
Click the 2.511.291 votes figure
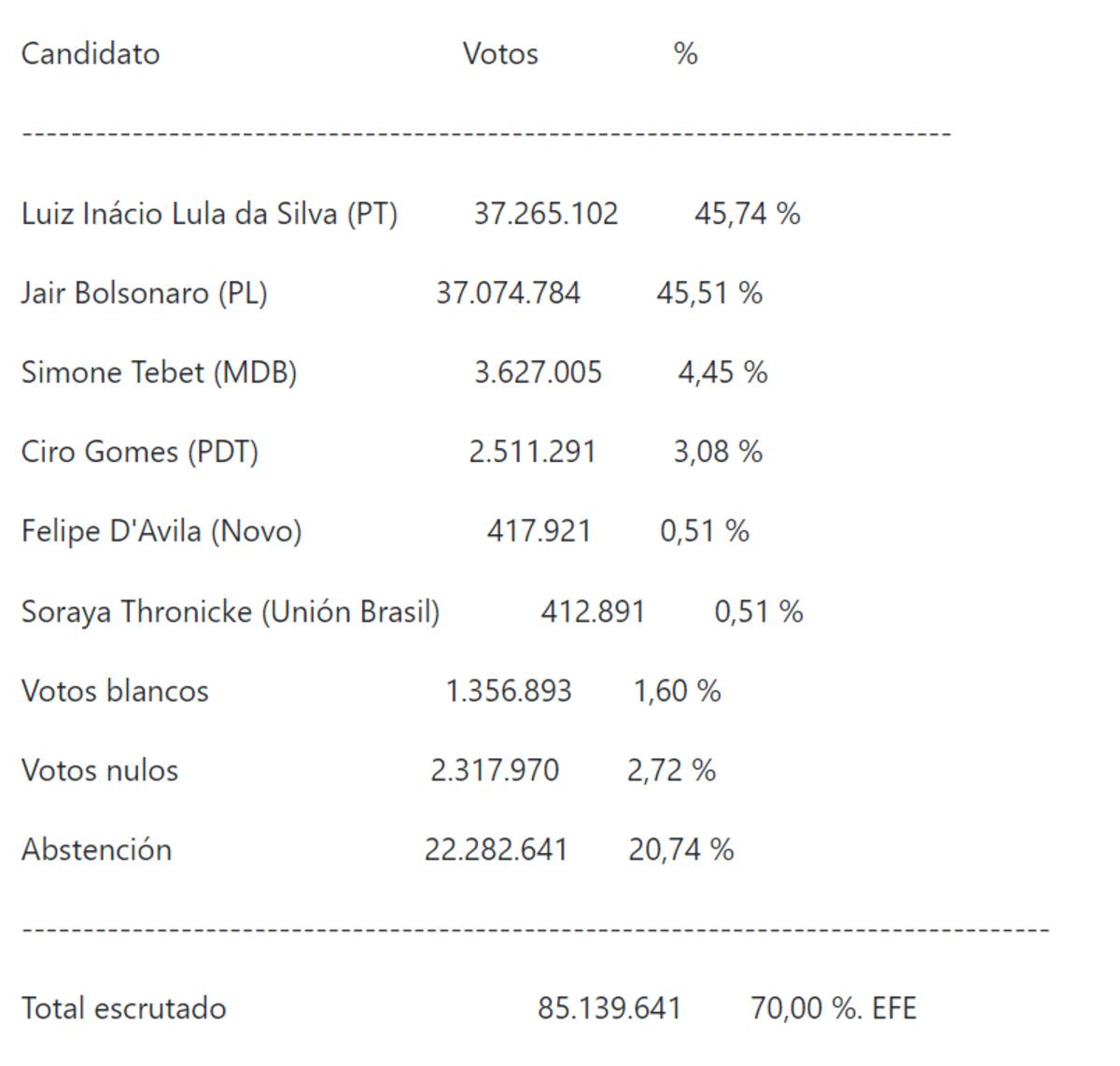point(532,452)
